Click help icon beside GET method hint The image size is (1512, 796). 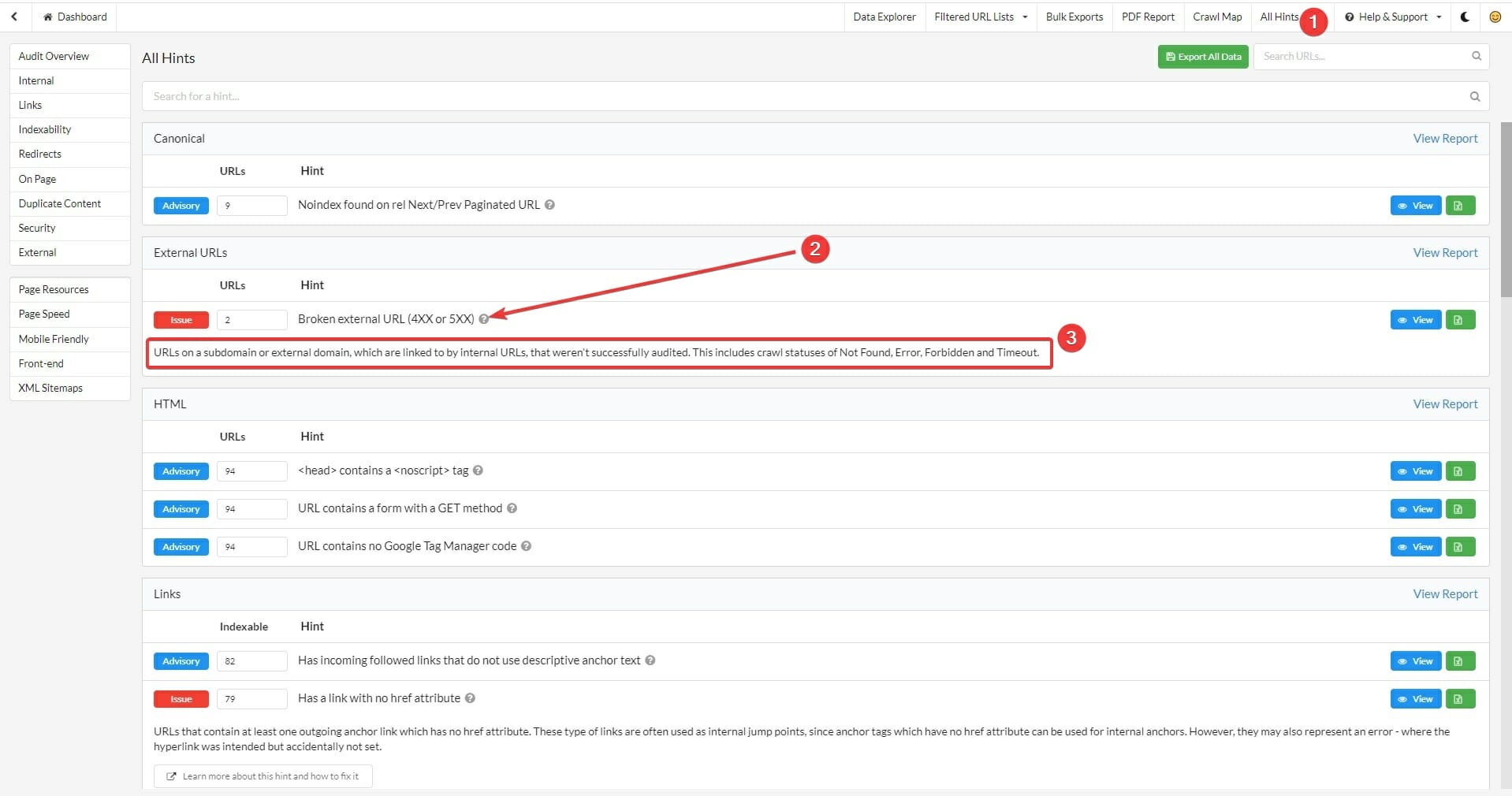(x=512, y=508)
